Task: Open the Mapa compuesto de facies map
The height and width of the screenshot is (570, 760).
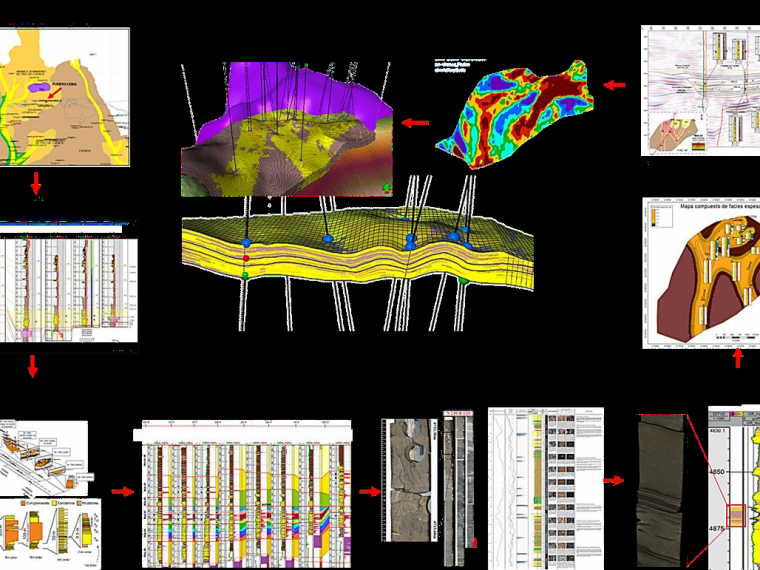Action: pyautogui.click(x=701, y=272)
